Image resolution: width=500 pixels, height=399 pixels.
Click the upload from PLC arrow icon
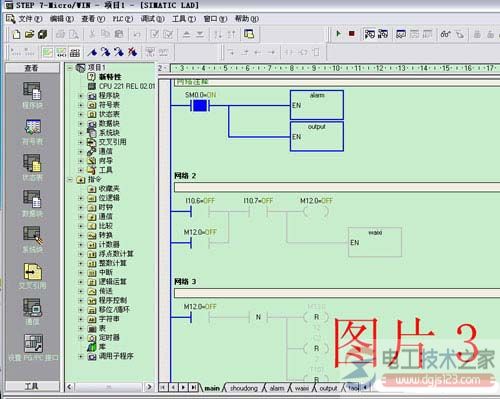(x=187, y=34)
